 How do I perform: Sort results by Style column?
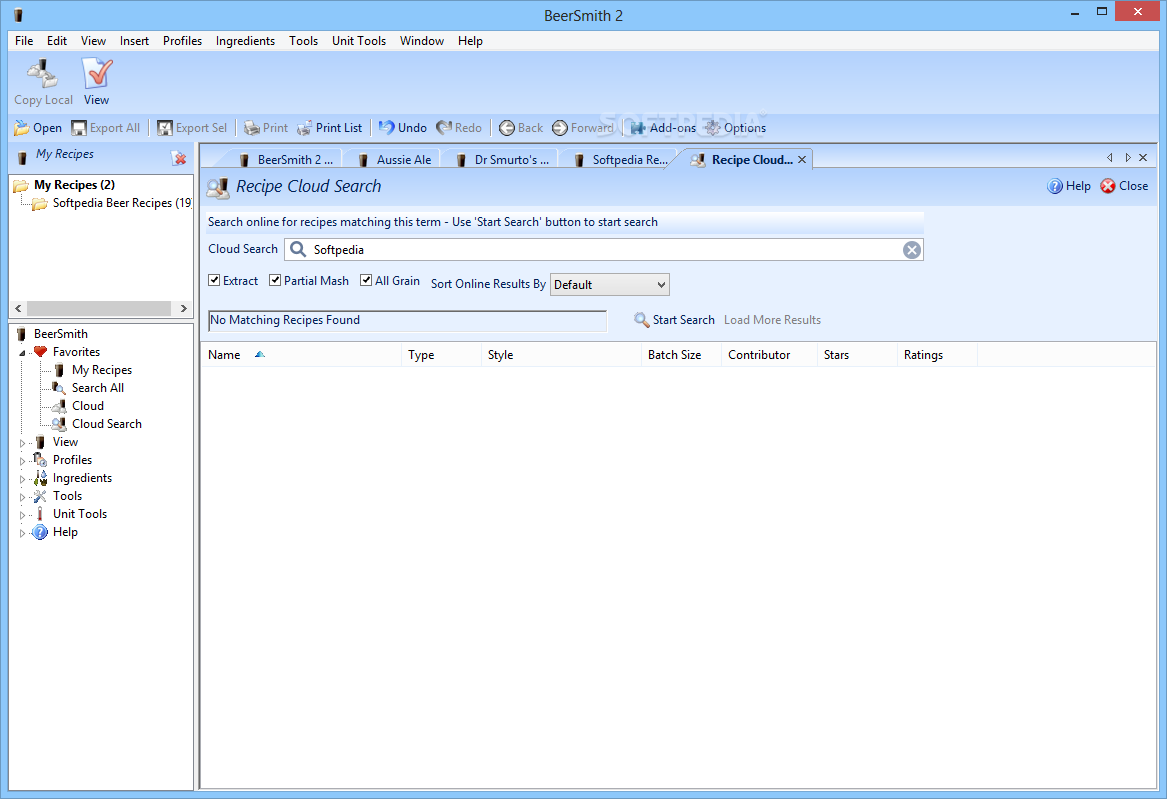[561, 355]
